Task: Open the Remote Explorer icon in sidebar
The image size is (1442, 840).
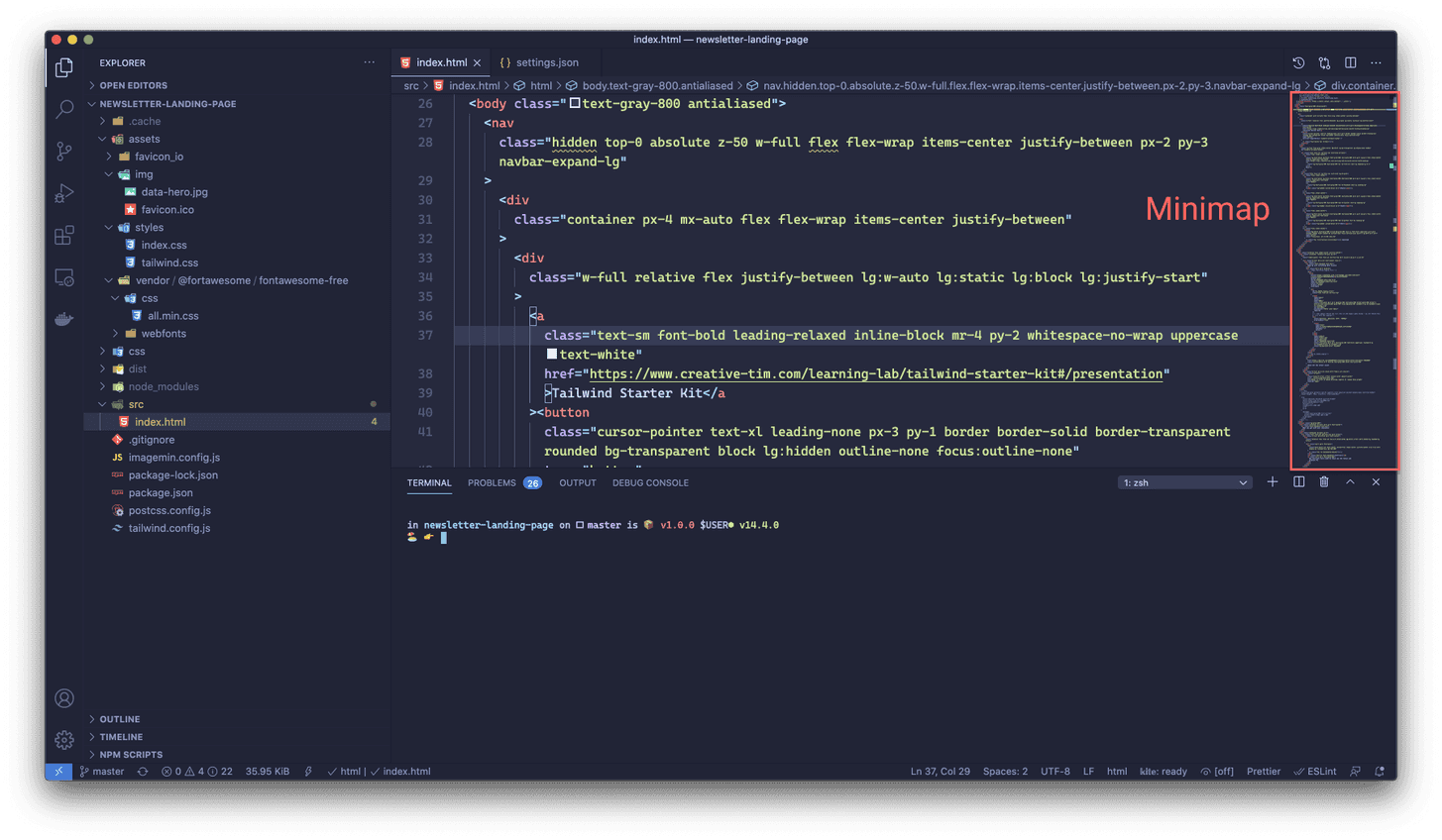Action: pos(63,277)
